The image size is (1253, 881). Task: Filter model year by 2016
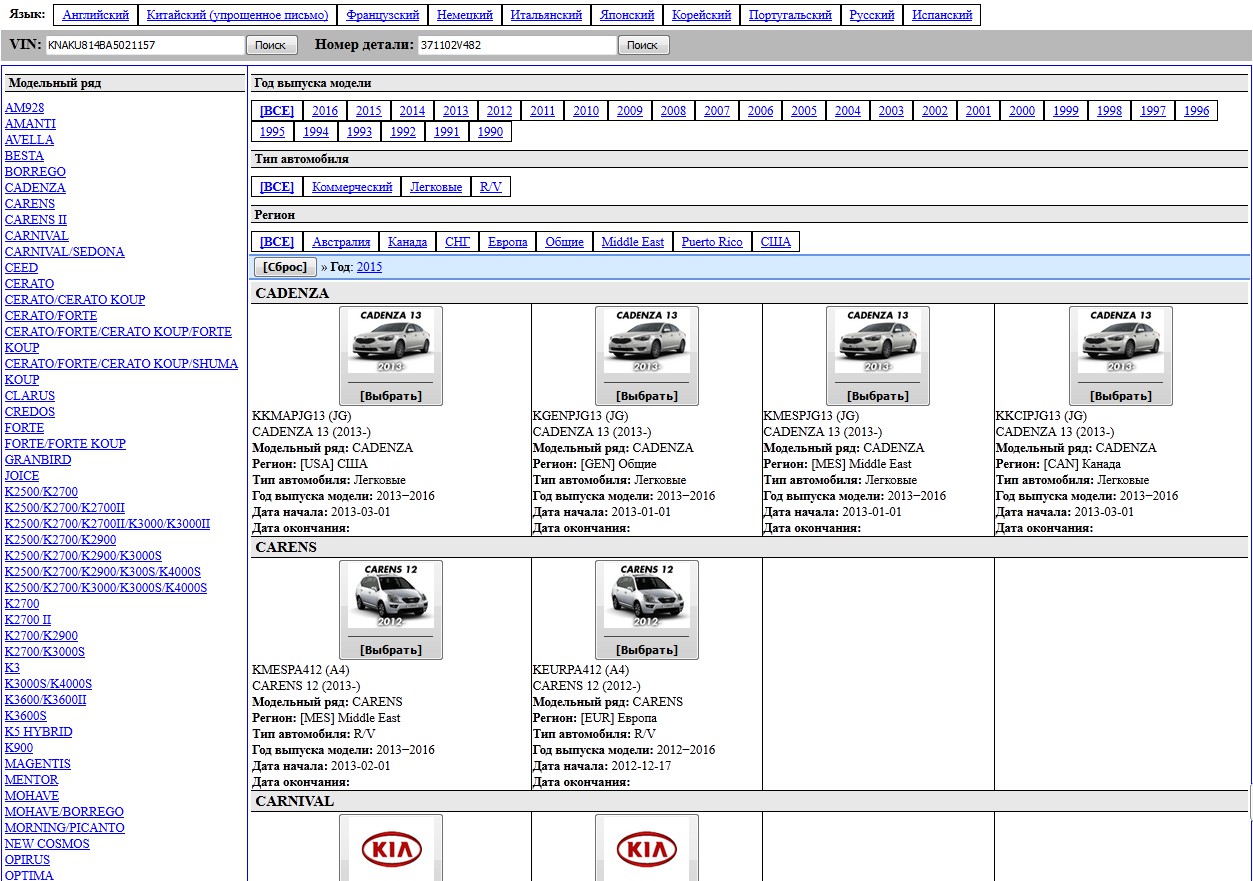pyautogui.click(x=325, y=111)
